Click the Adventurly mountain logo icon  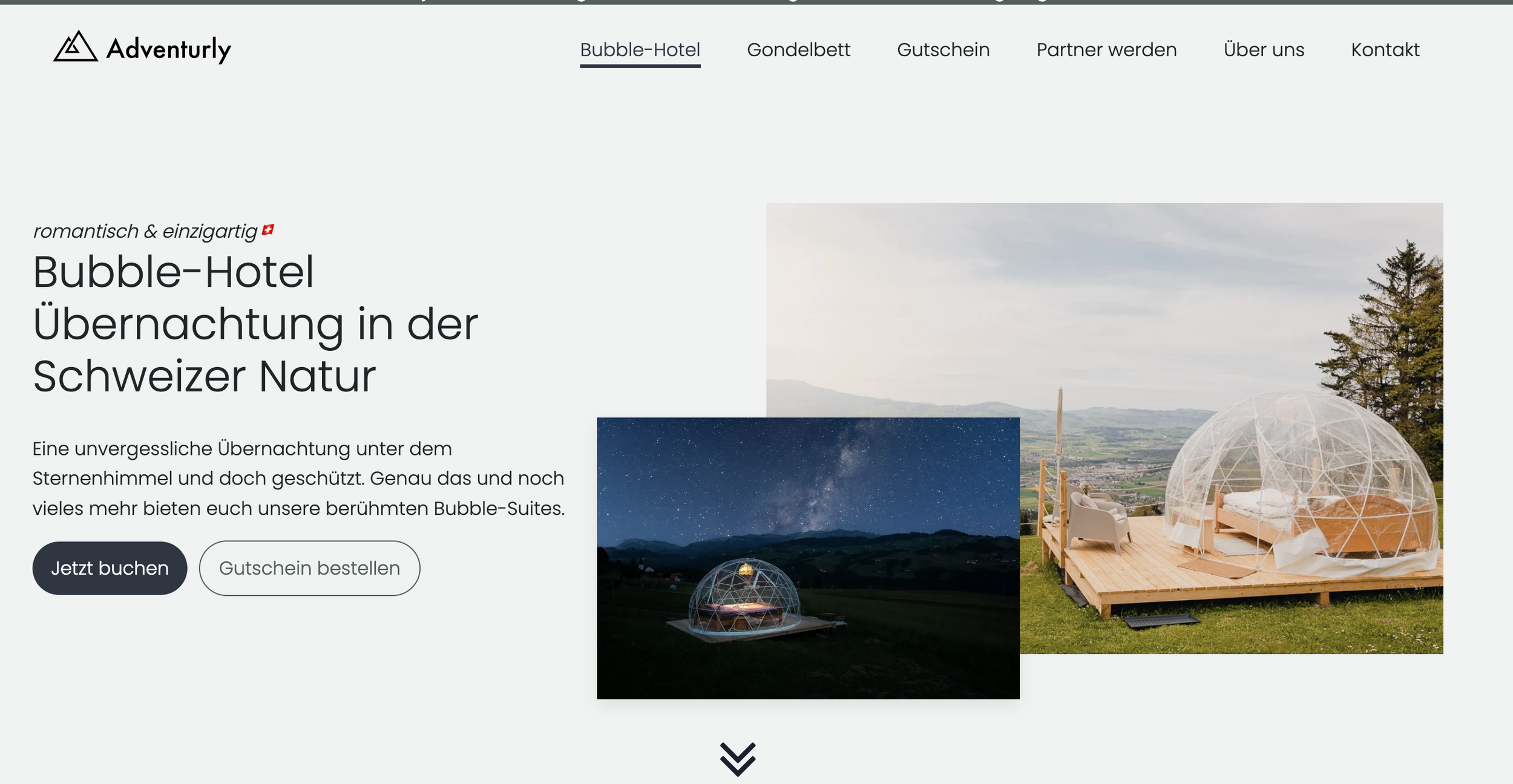(x=75, y=47)
